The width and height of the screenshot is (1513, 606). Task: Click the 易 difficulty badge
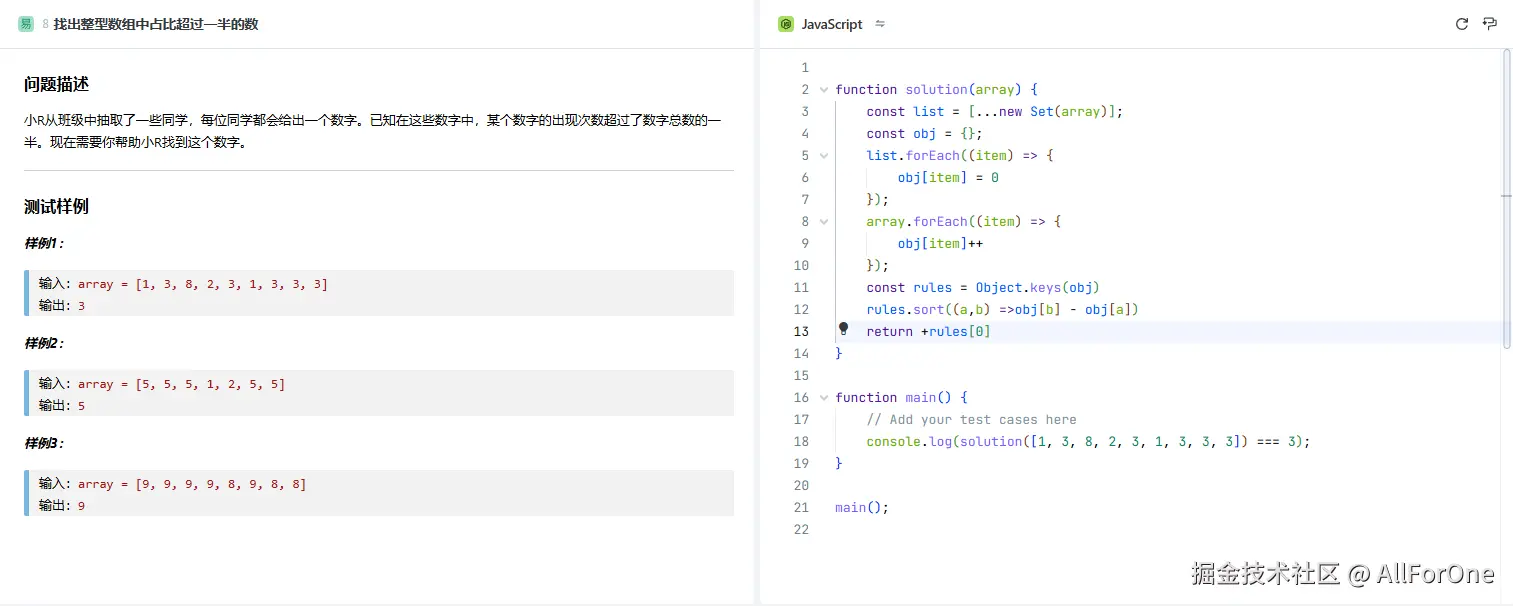coord(25,23)
